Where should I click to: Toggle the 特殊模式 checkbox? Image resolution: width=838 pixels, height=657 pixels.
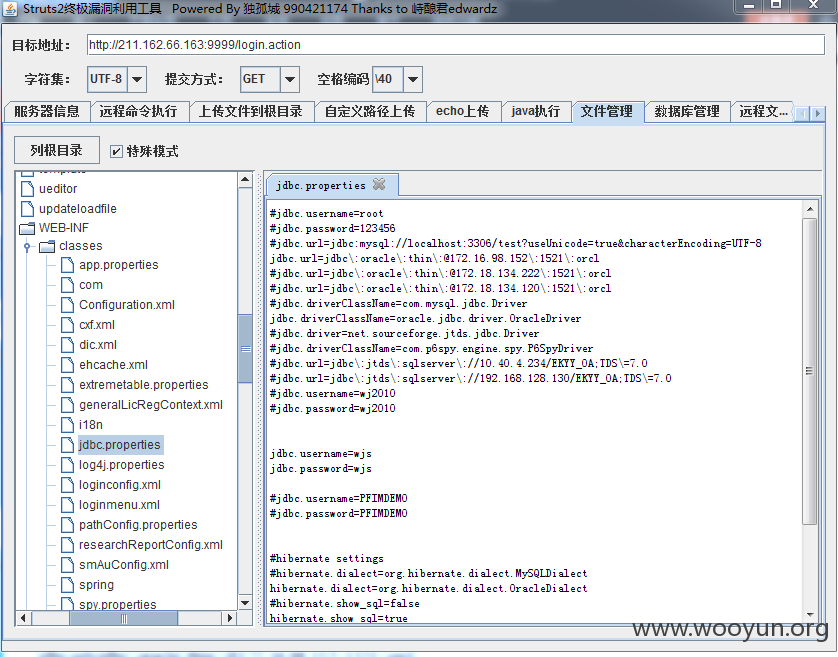[x=116, y=151]
